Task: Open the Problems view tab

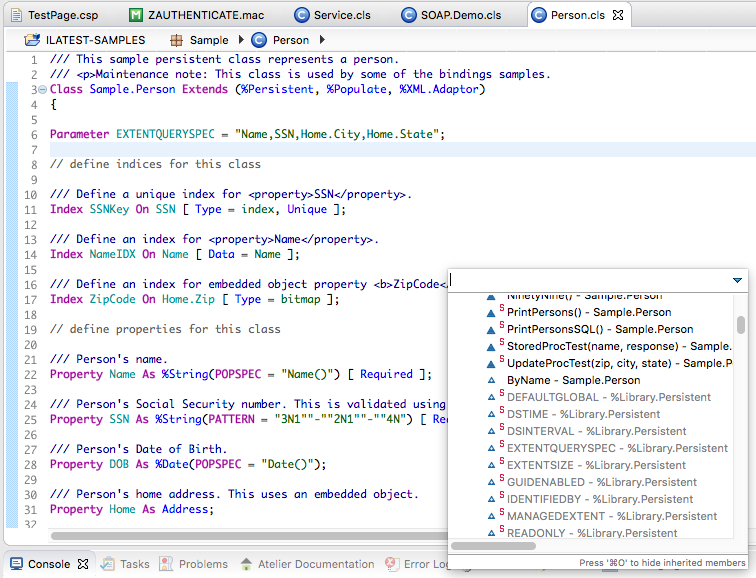Action: [x=203, y=564]
